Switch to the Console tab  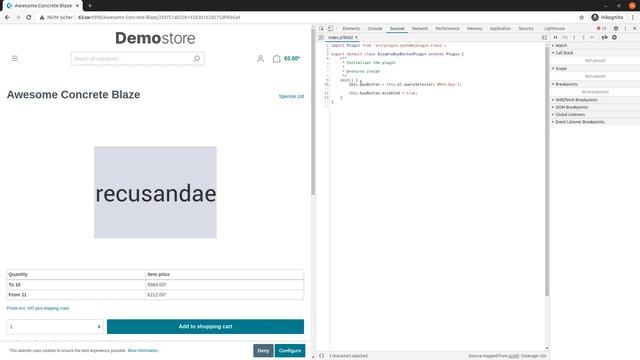click(x=375, y=29)
